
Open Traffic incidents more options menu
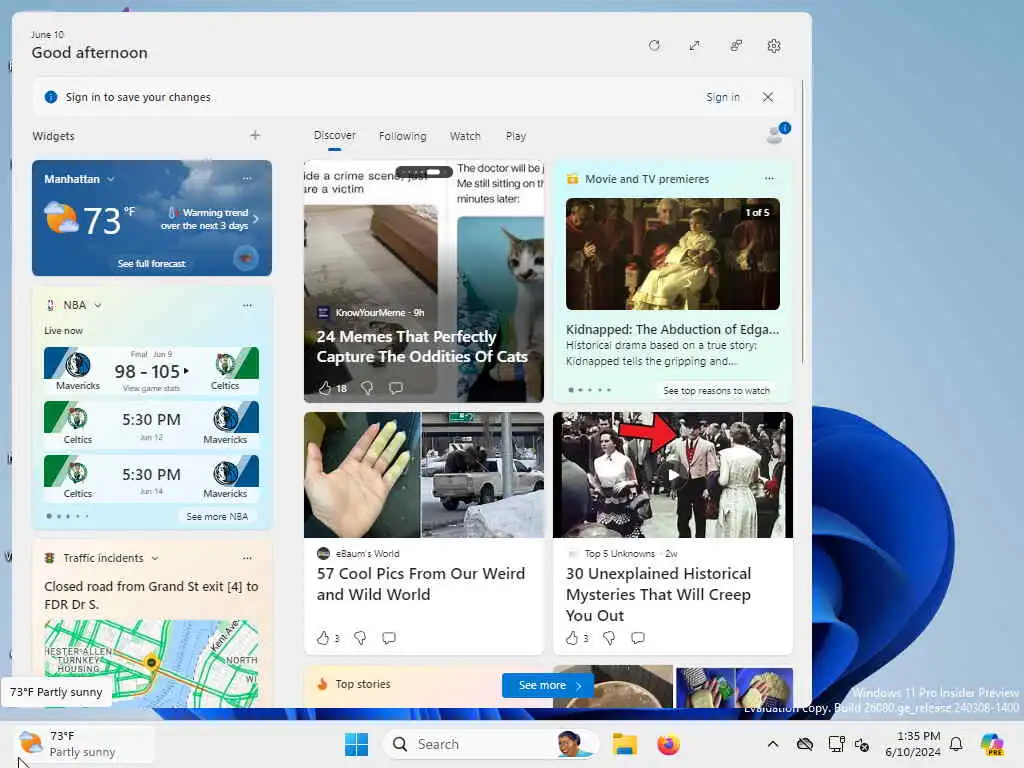(247, 558)
